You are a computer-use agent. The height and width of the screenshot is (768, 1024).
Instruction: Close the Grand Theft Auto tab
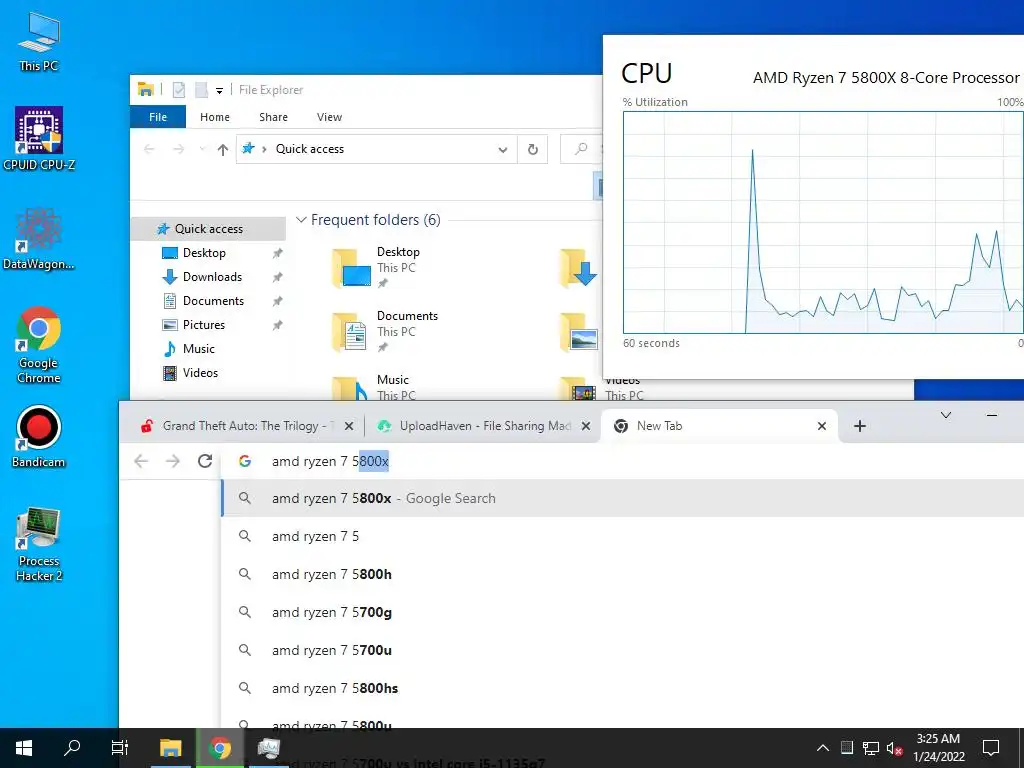(349, 426)
